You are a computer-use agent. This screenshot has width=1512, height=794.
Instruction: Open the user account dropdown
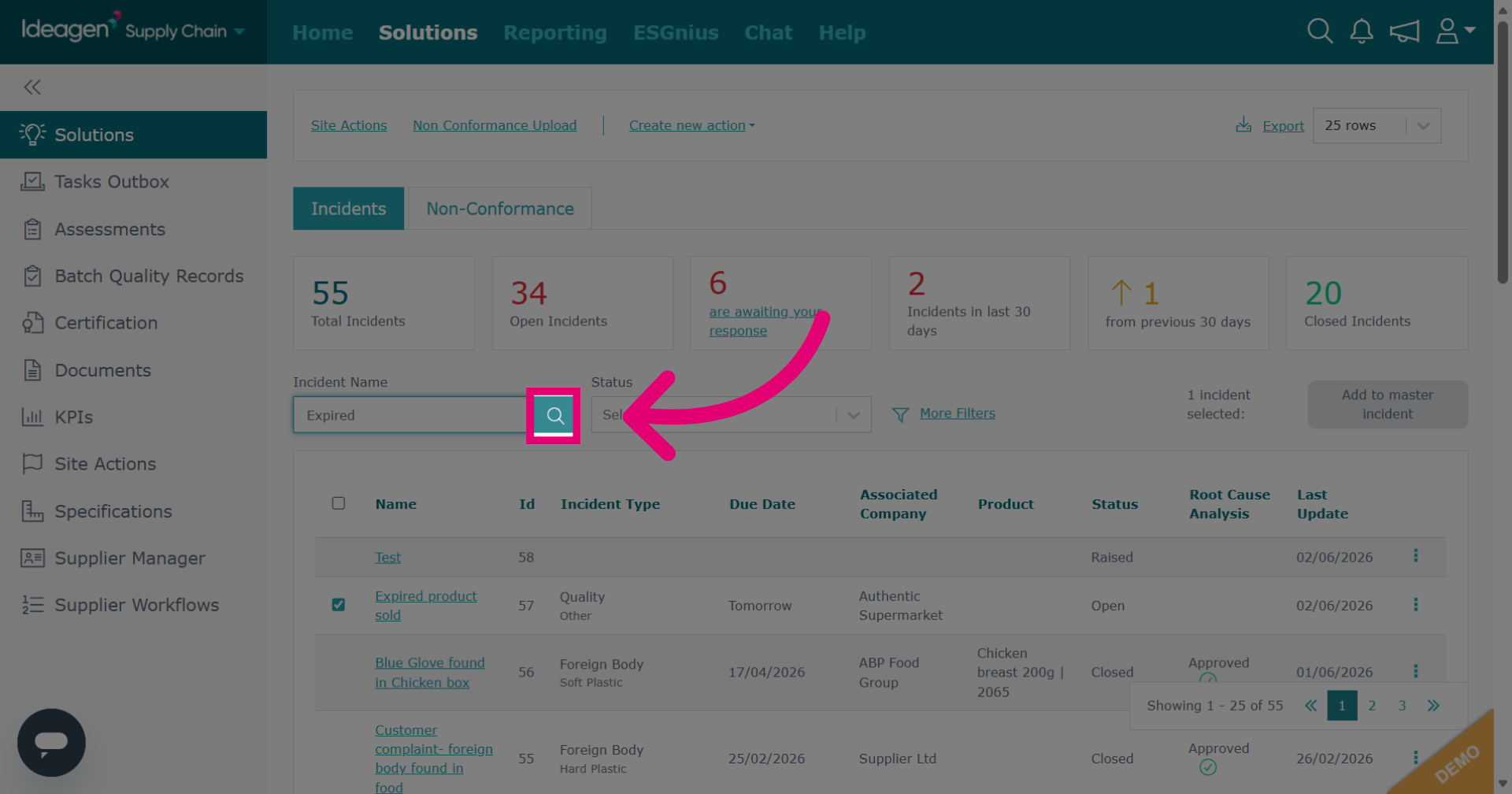pyautogui.click(x=1455, y=32)
